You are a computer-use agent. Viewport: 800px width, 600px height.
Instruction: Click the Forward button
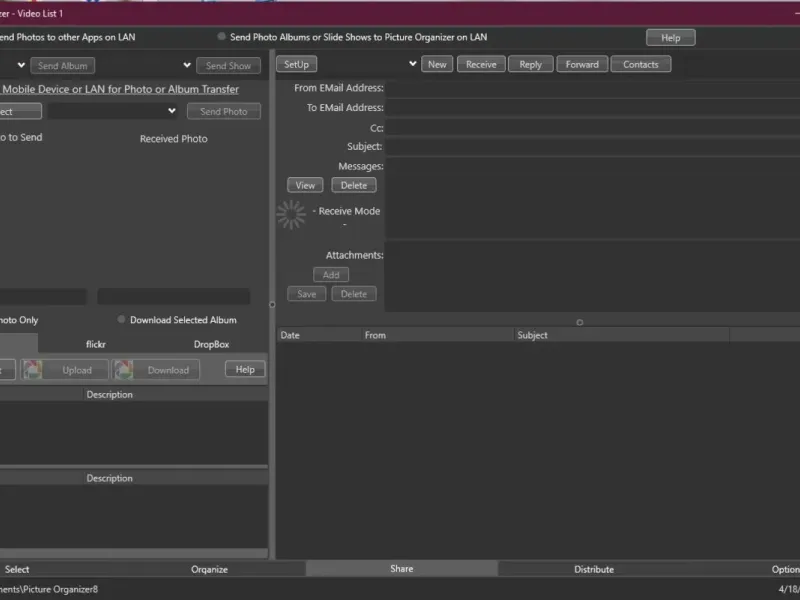tap(582, 64)
